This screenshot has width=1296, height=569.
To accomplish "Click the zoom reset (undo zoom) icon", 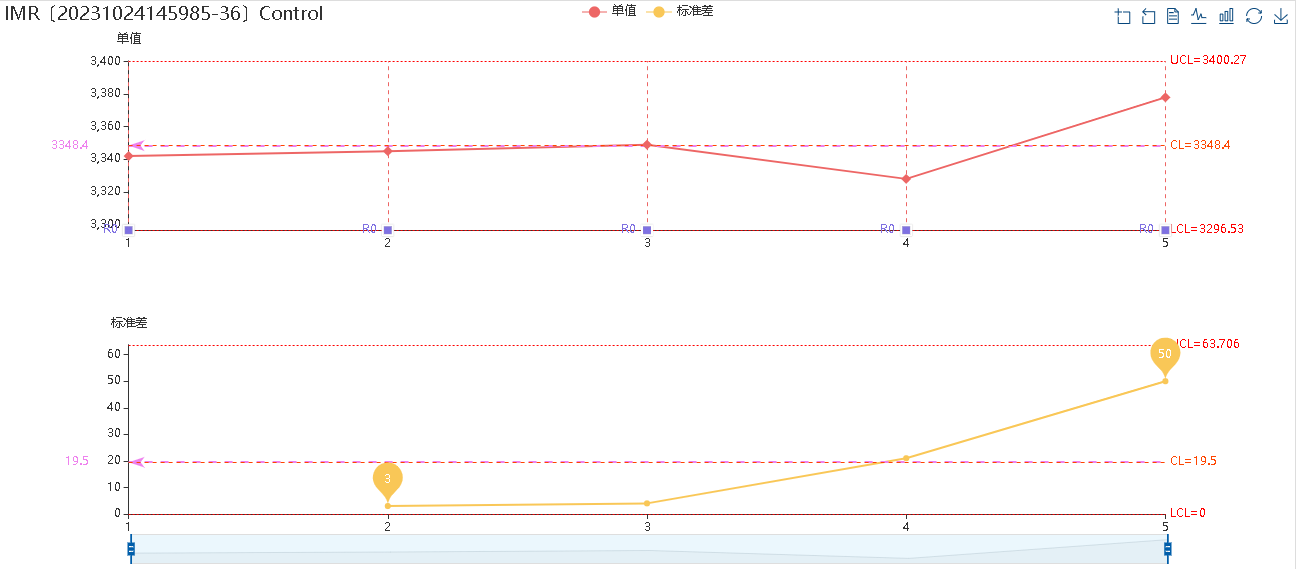I will 1148,16.
